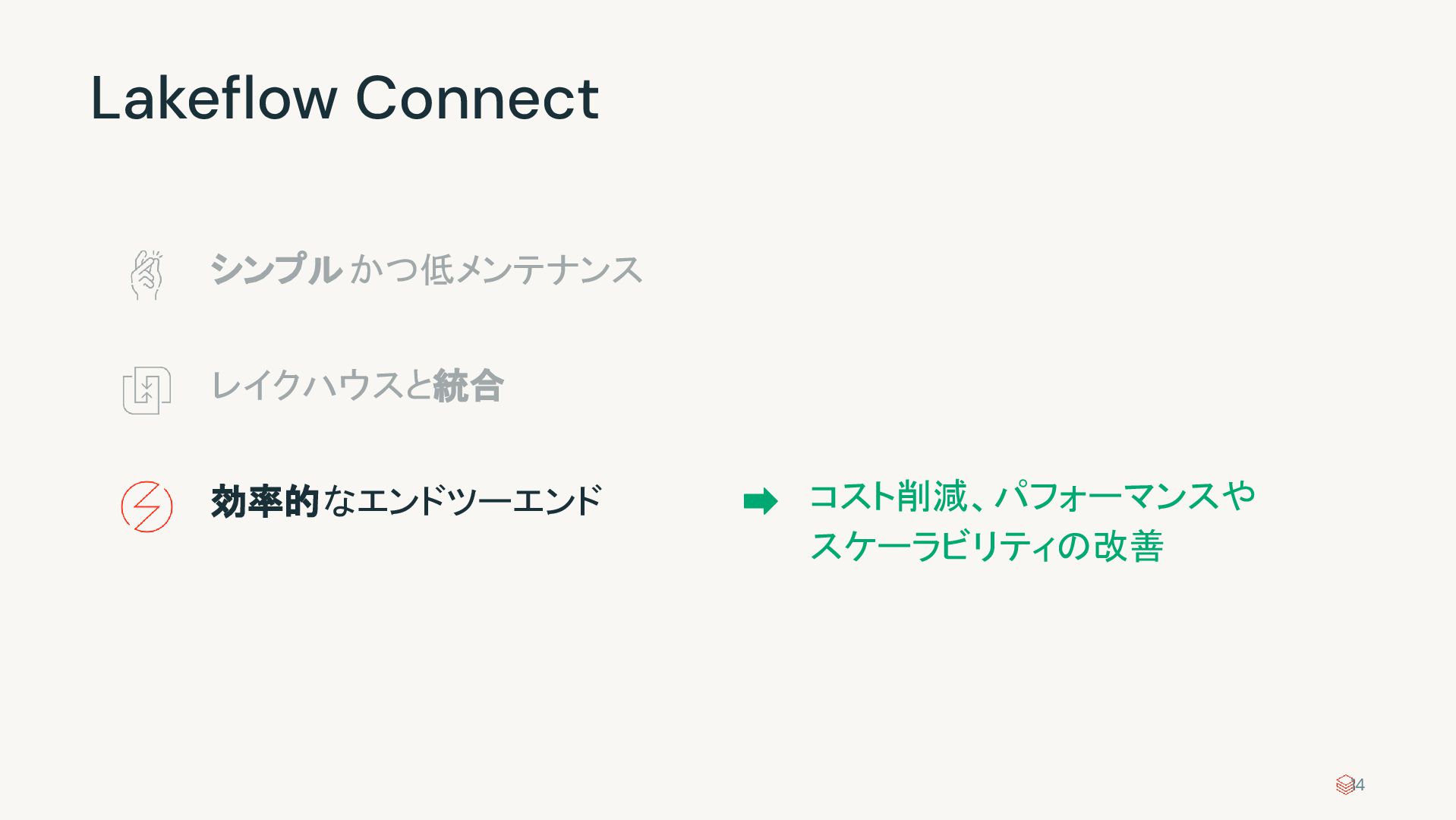Select the lakehouse integration document icon
This screenshot has width=1456, height=820.
click(147, 389)
